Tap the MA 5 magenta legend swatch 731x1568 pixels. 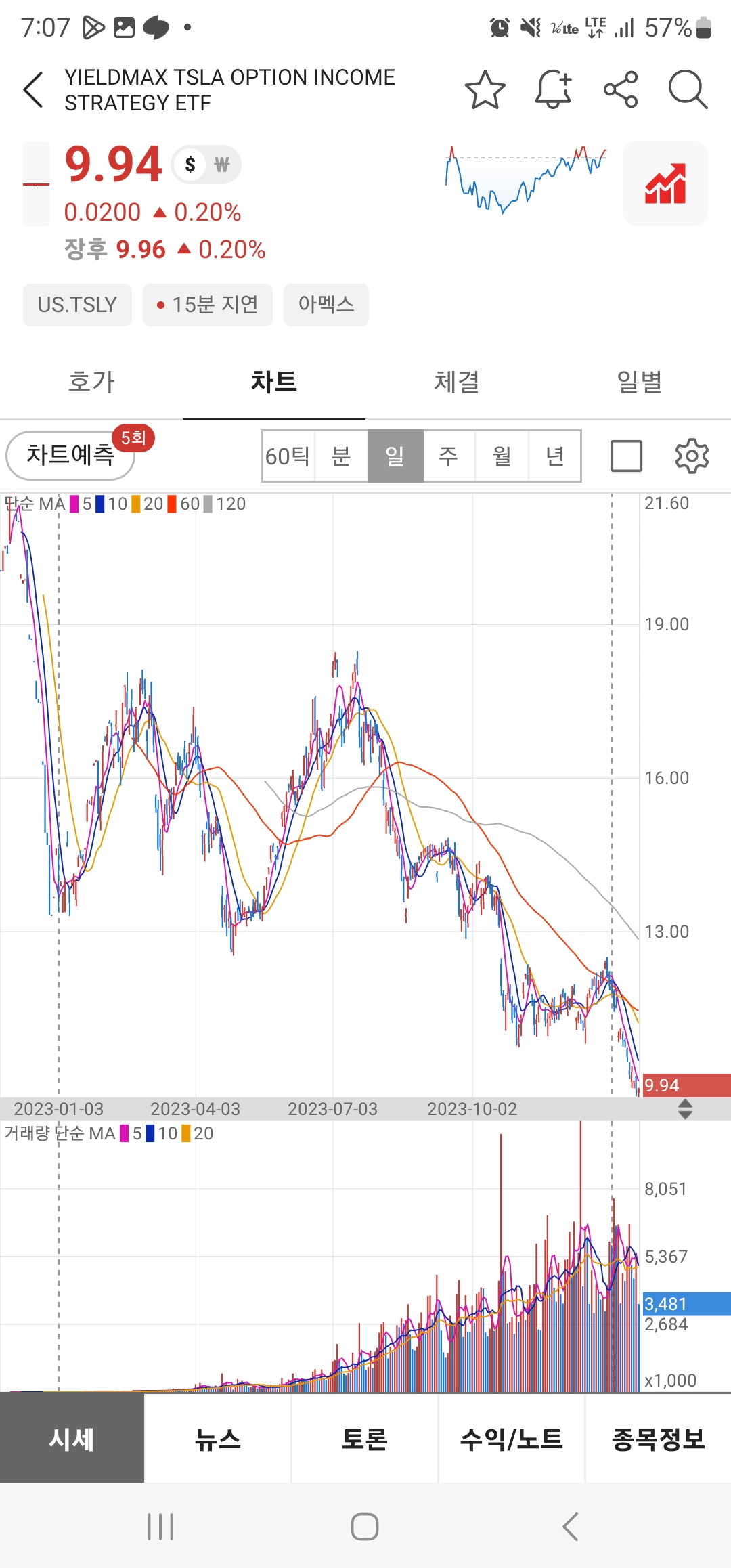point(74,504)
